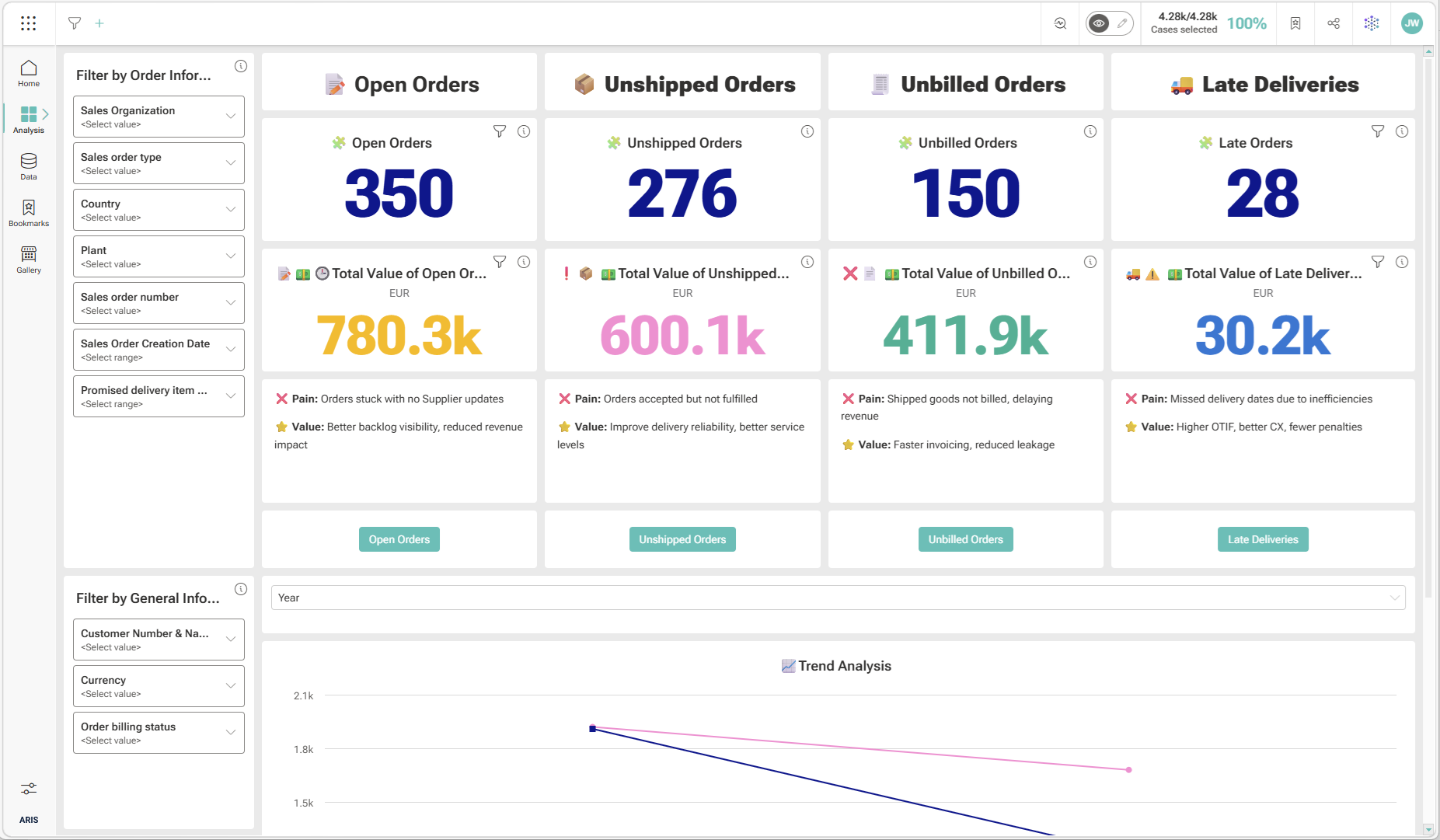Image resolution: width=1440 pixels, height=840 pixels.
Task: Expand the Sales Organization dropdown
Action: pyautogui.click(x=159, y=117)
